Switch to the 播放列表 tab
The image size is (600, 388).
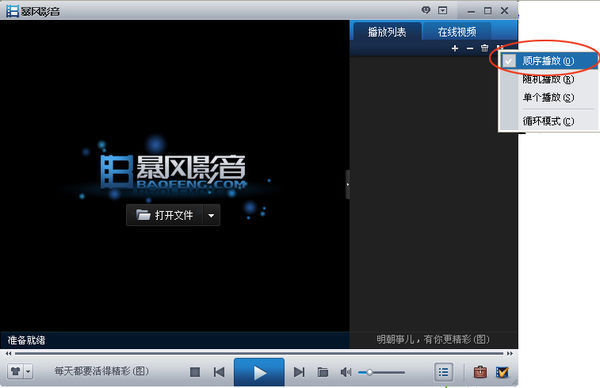point(387,32)
